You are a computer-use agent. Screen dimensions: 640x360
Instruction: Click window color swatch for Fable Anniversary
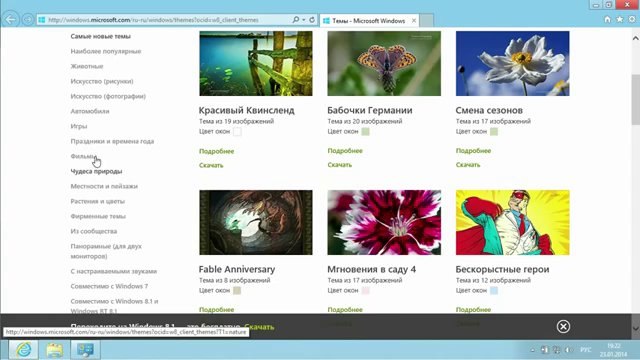point(237,290)
